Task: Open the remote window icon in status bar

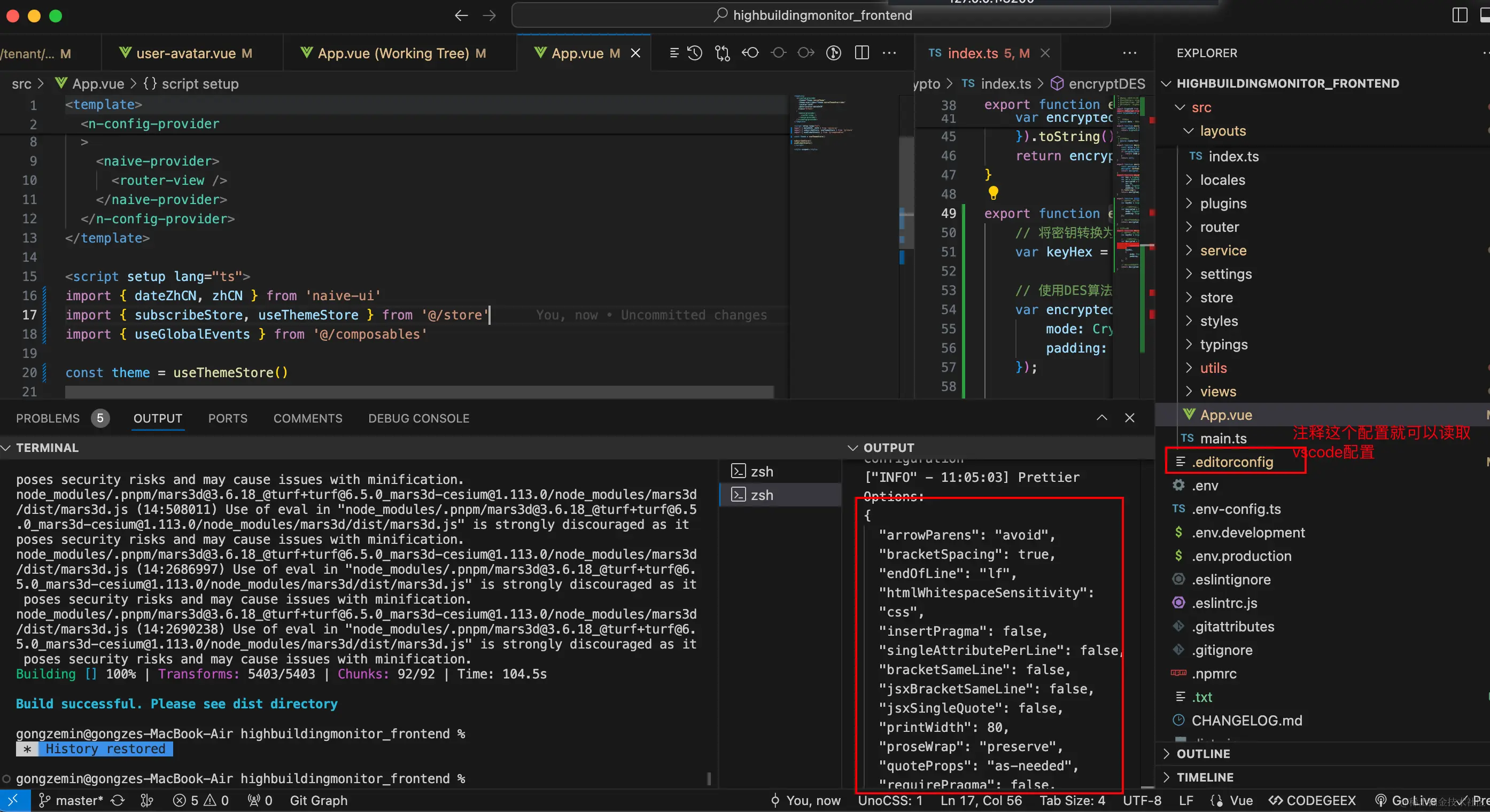Action: click(x=14, y=800)
